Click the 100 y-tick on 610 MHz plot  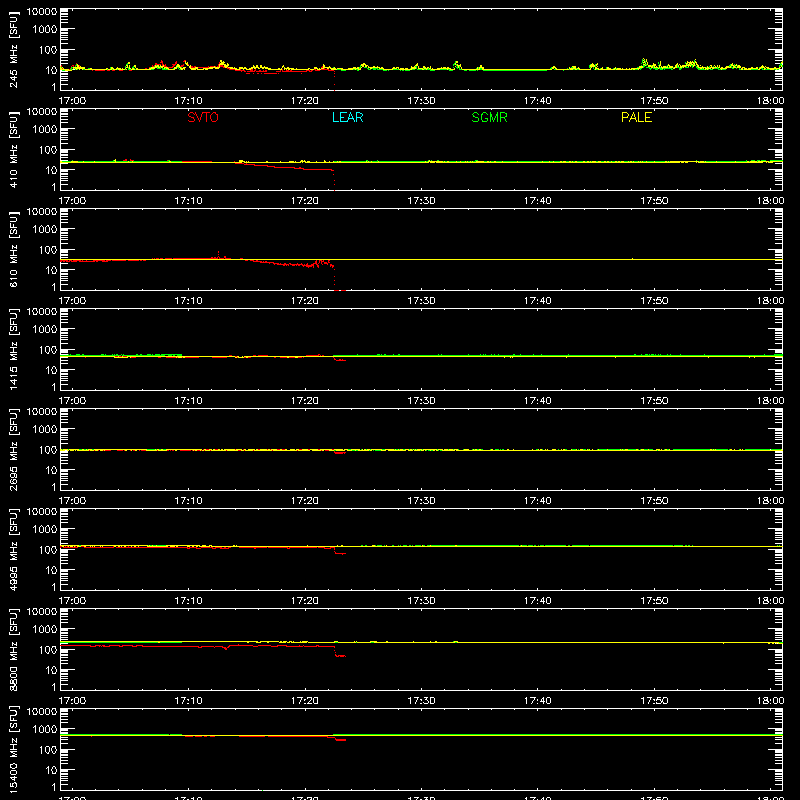48,249
